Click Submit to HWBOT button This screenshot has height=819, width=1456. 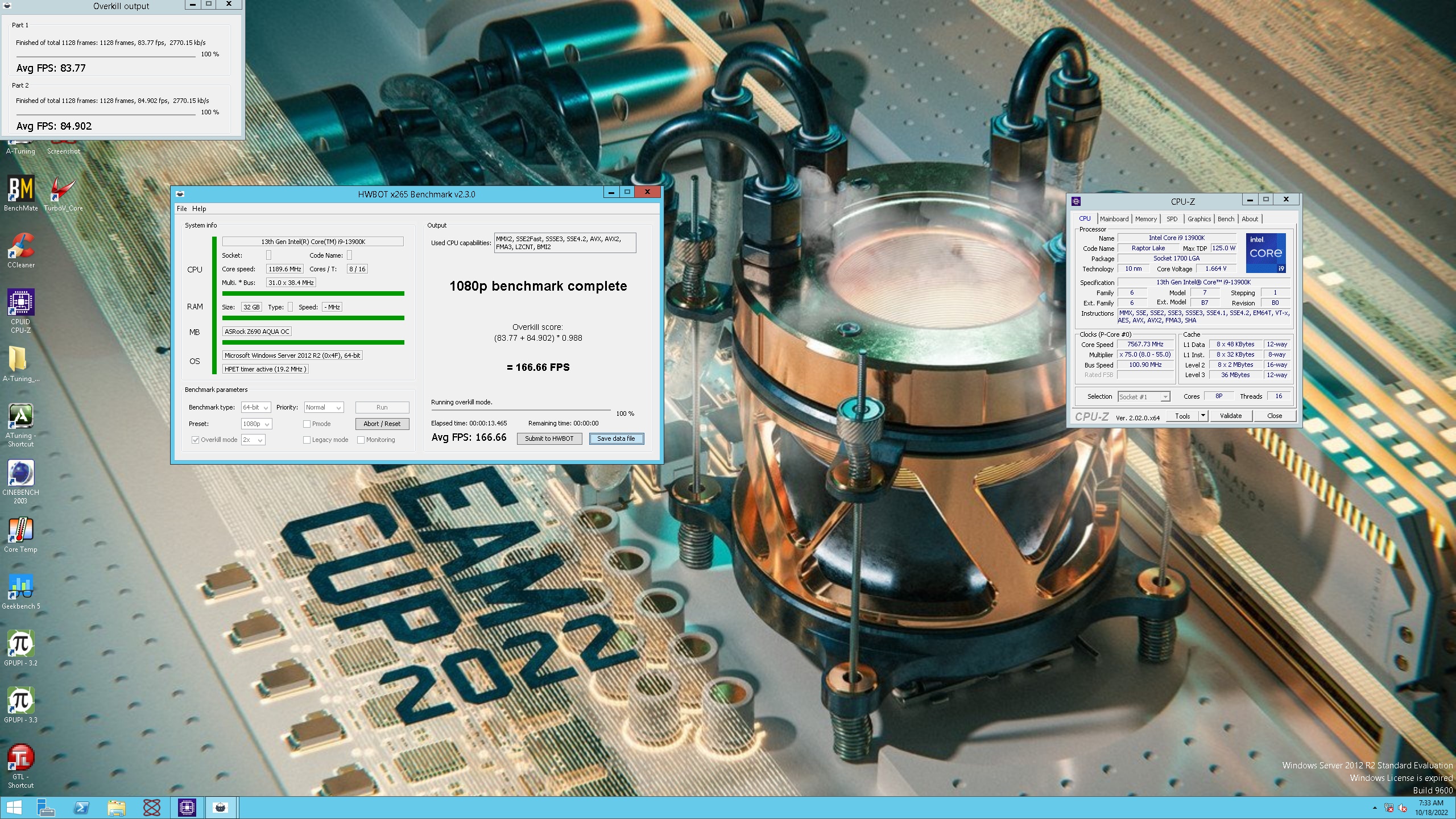pyautogui.click(x=549, y=439)
